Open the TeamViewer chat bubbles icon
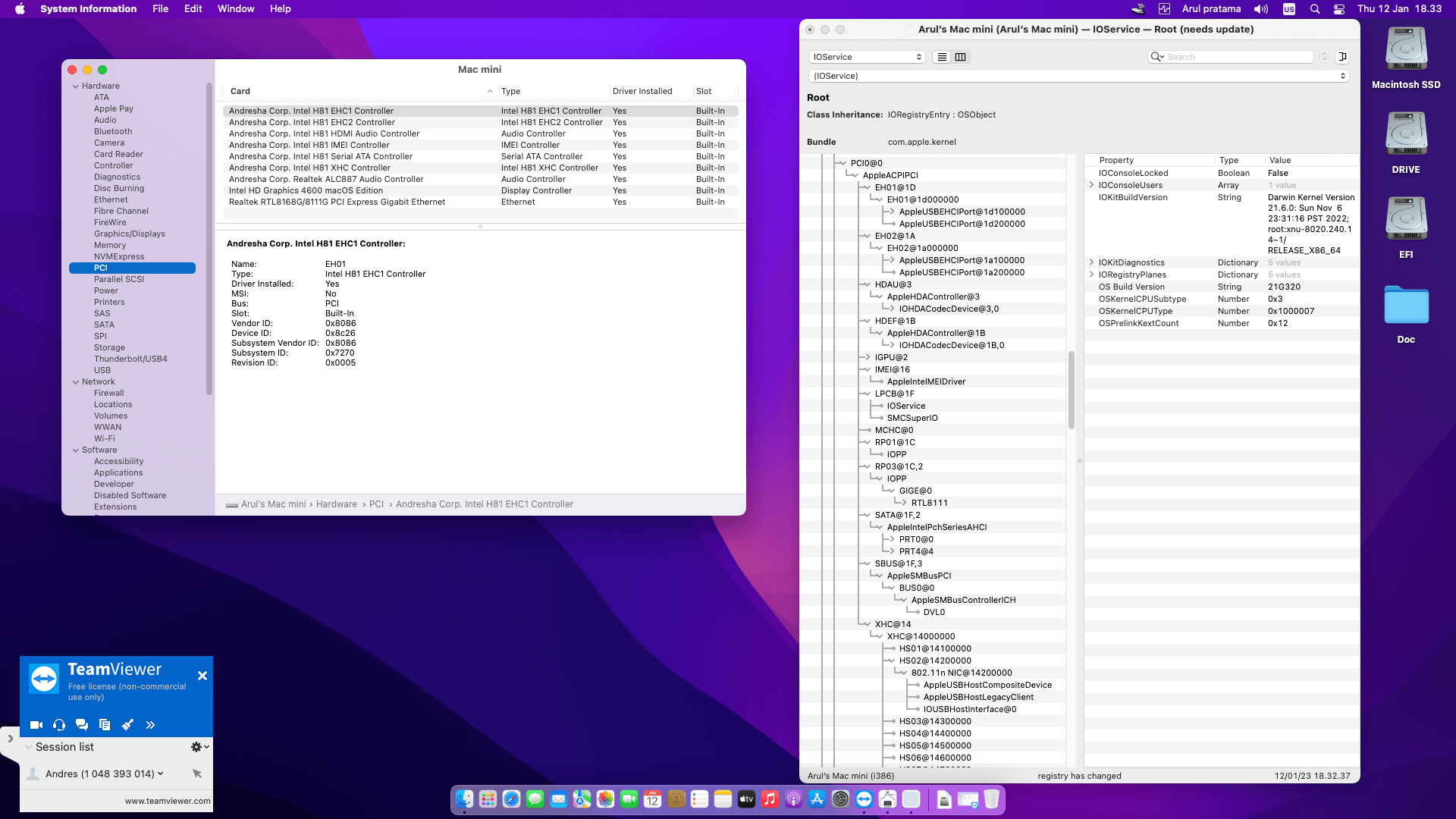 [82, 725]
